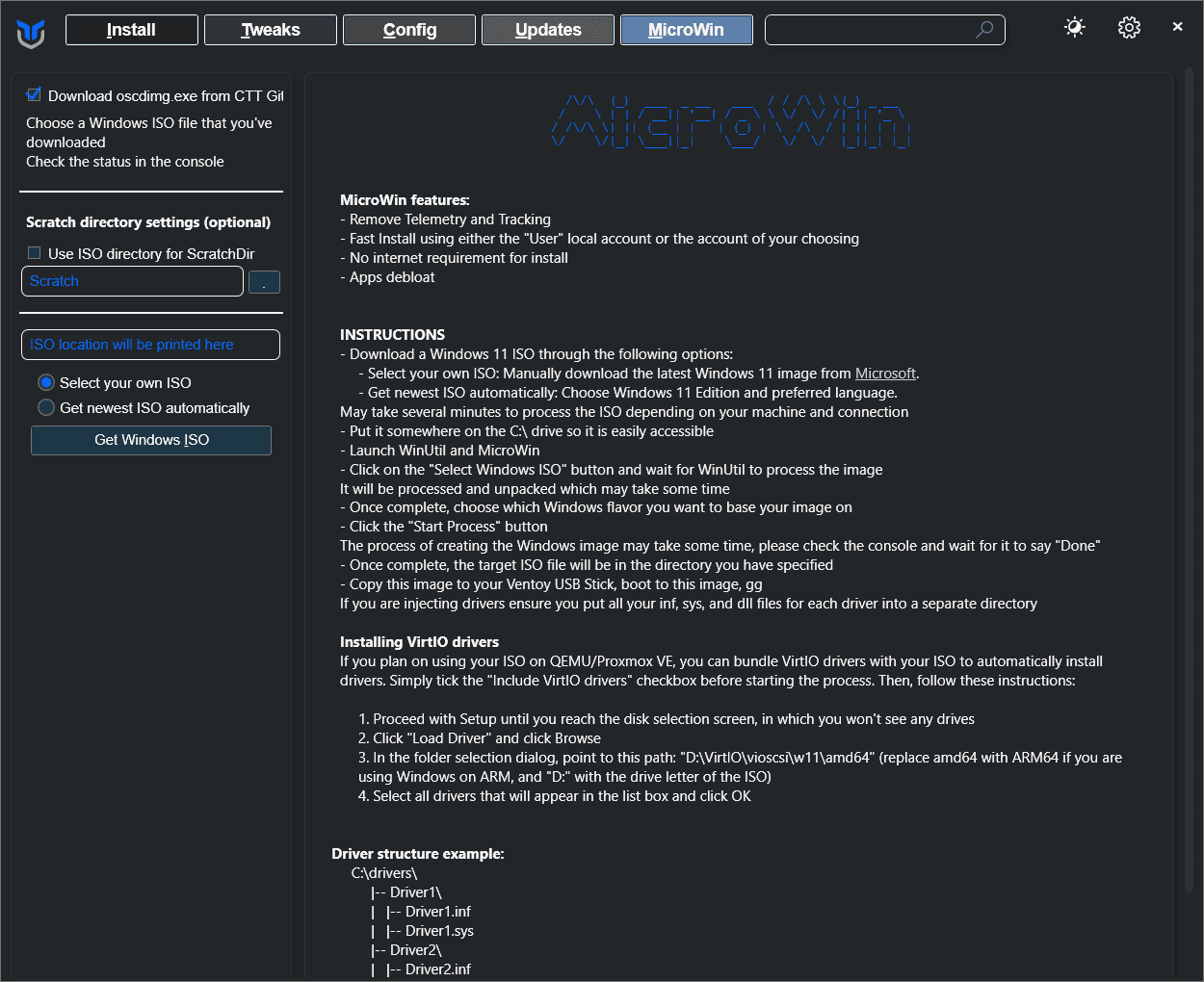Screen dimensions: 1204x982
Task: Click the WinUtil shield logo
Action: point(31,34)
